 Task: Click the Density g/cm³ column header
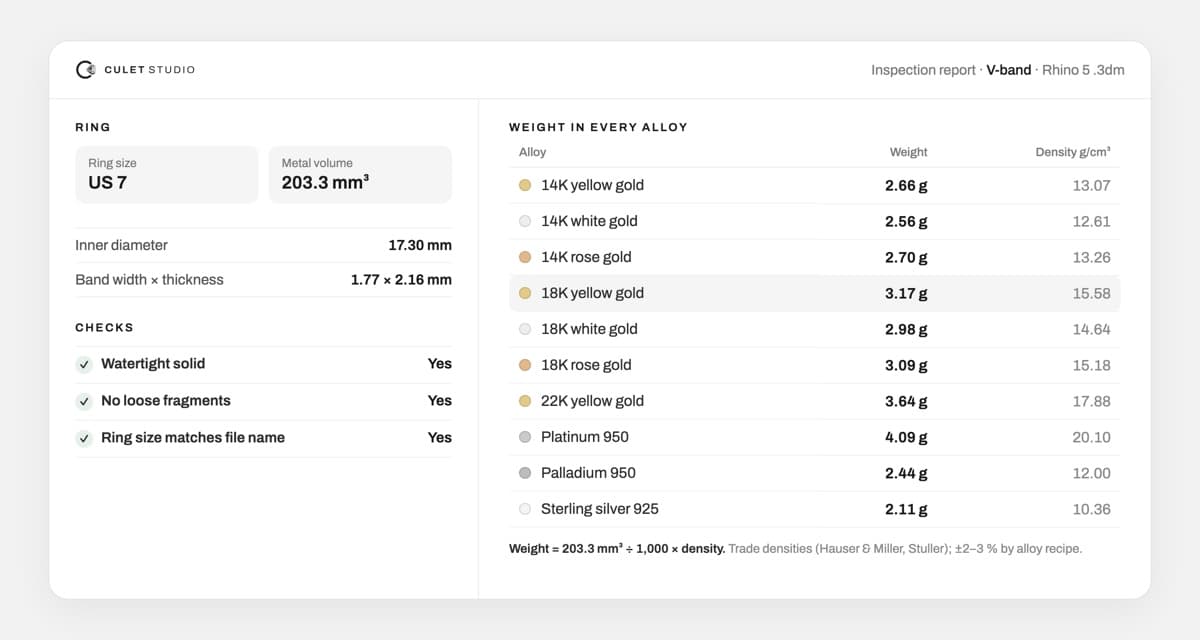[1072, 152]
